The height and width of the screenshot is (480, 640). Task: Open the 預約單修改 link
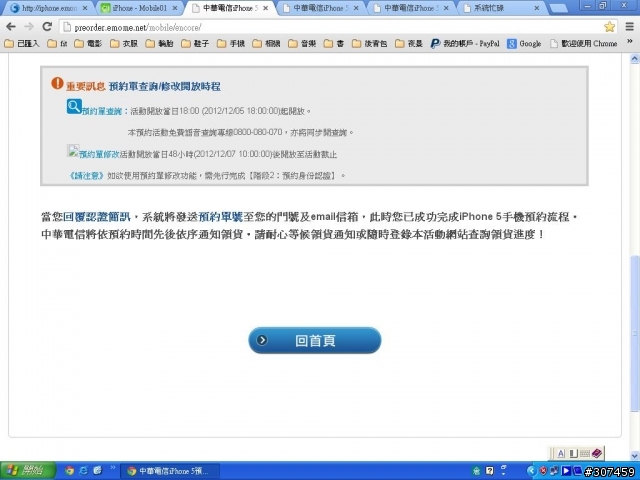pyautogui.click(x=99, y=154)
